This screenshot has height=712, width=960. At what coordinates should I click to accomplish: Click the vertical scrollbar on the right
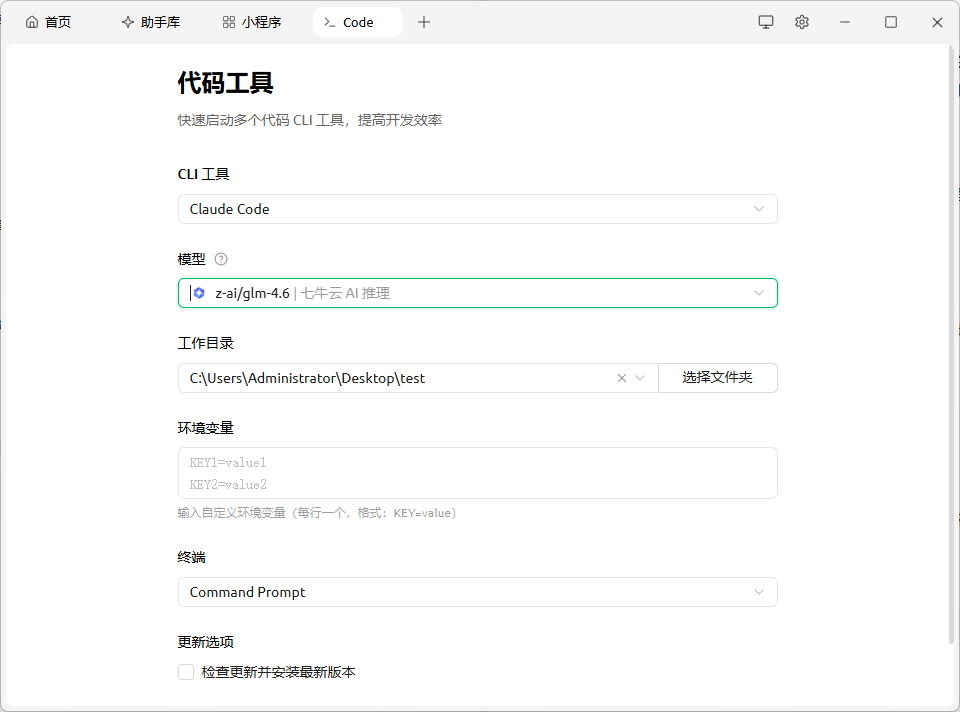pyautogui.click(x=951, y=340)
